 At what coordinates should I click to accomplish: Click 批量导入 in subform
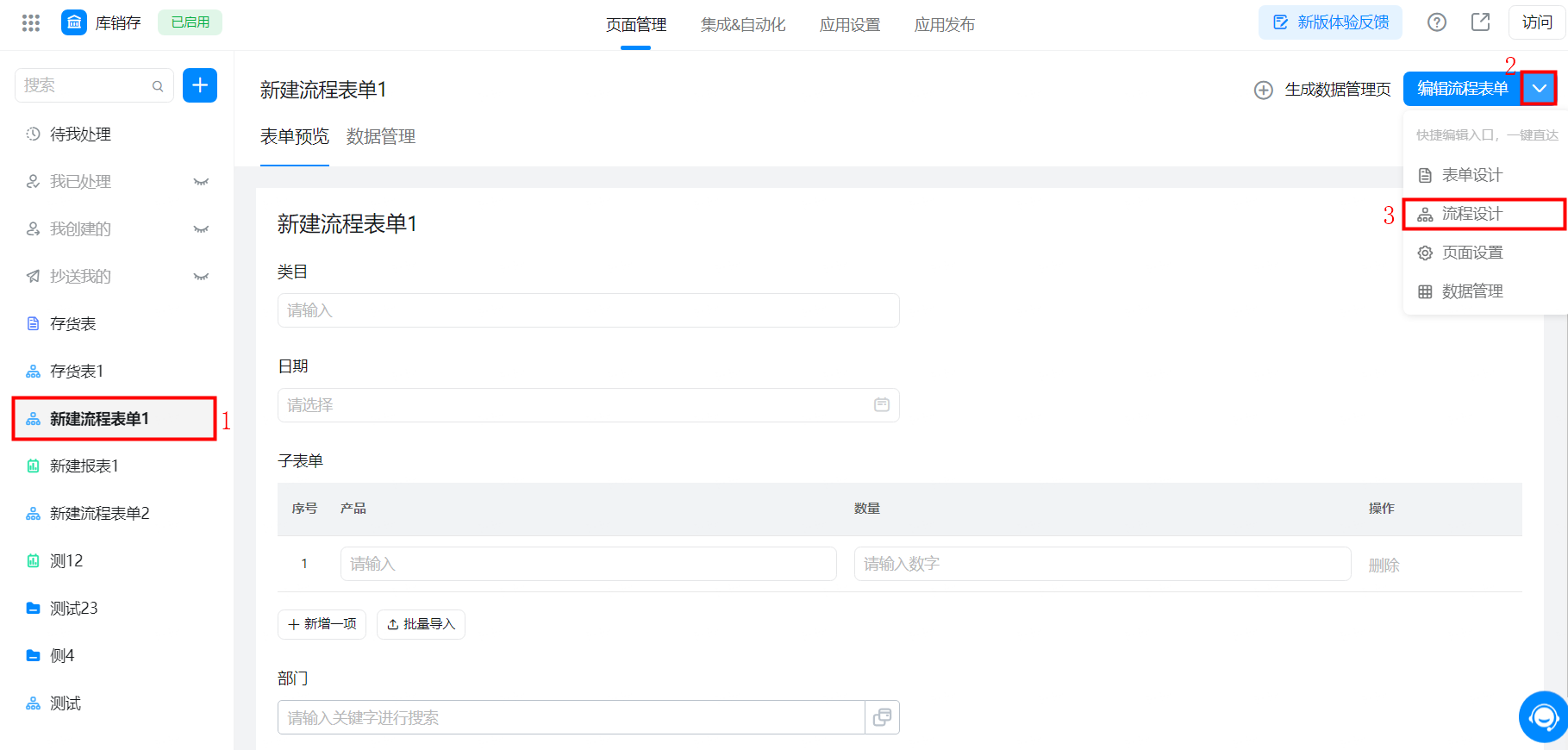(421, 624)
